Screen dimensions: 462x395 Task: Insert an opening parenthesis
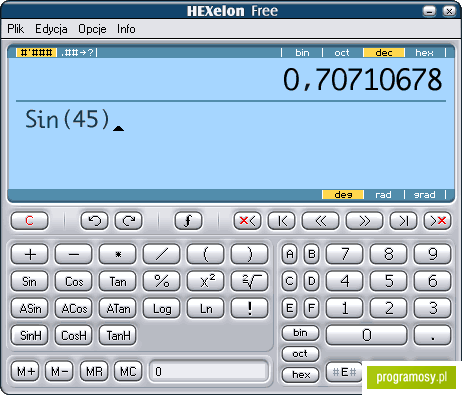coord(206,254)
